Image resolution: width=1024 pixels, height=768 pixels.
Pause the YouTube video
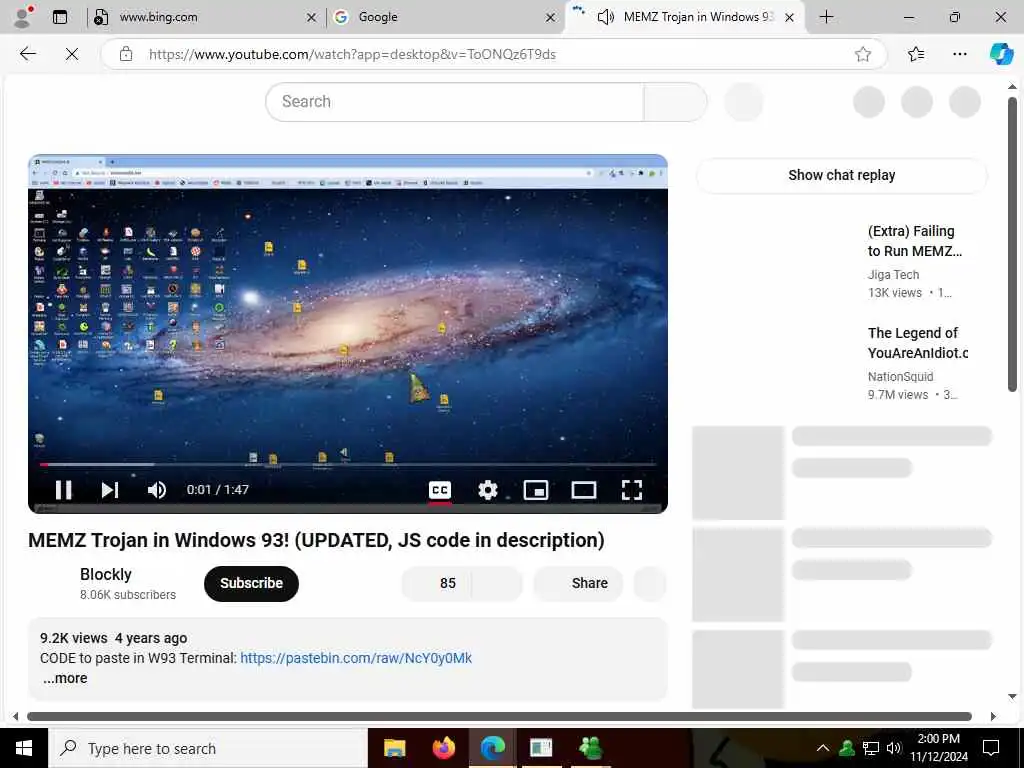coord(63,490)
